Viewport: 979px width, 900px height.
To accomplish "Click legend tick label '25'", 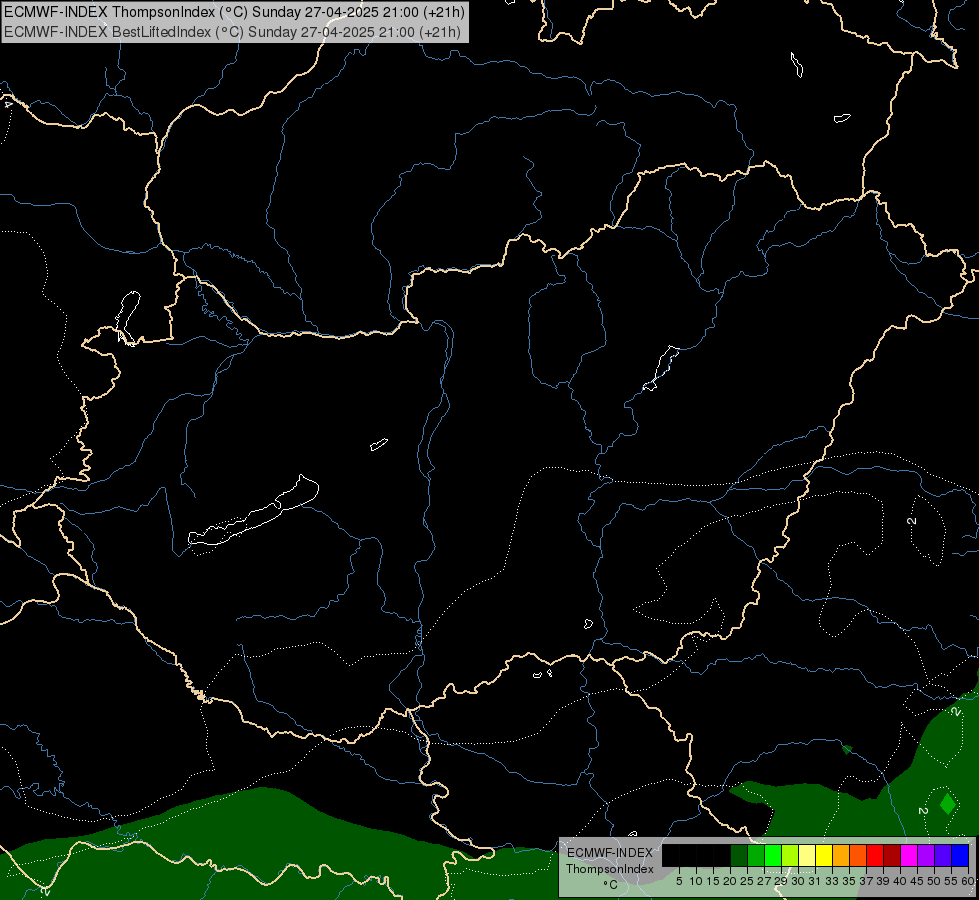I will [747, 881].
